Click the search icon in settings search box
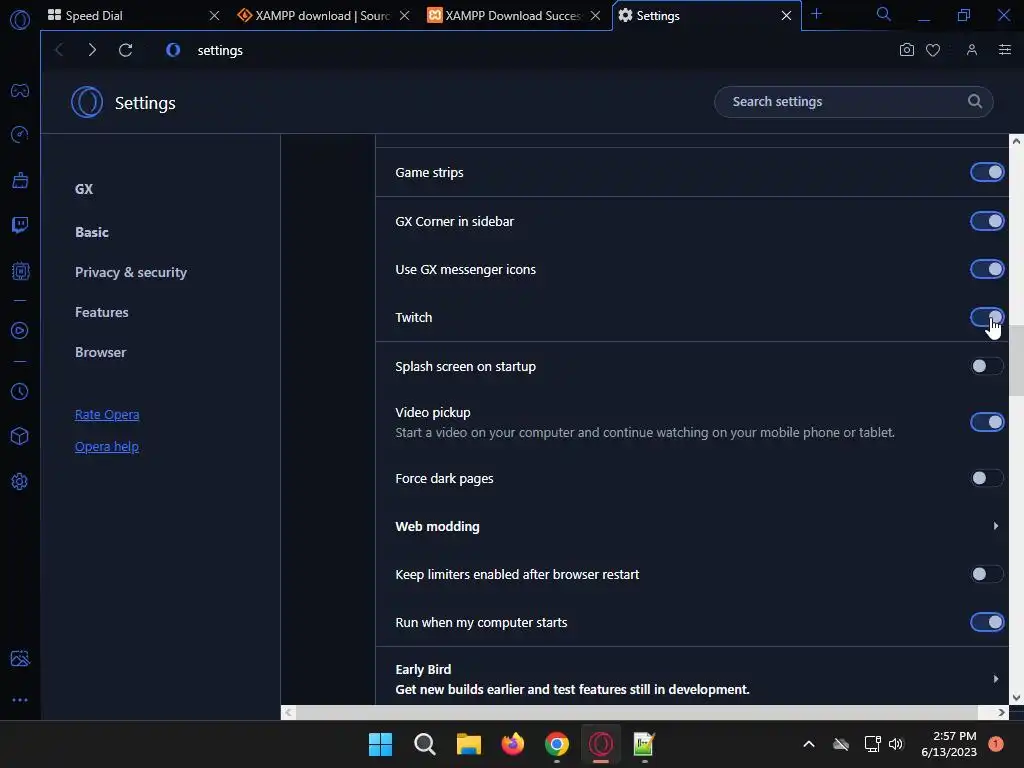This screenshot has width=1024, height=768. point(974,101)
